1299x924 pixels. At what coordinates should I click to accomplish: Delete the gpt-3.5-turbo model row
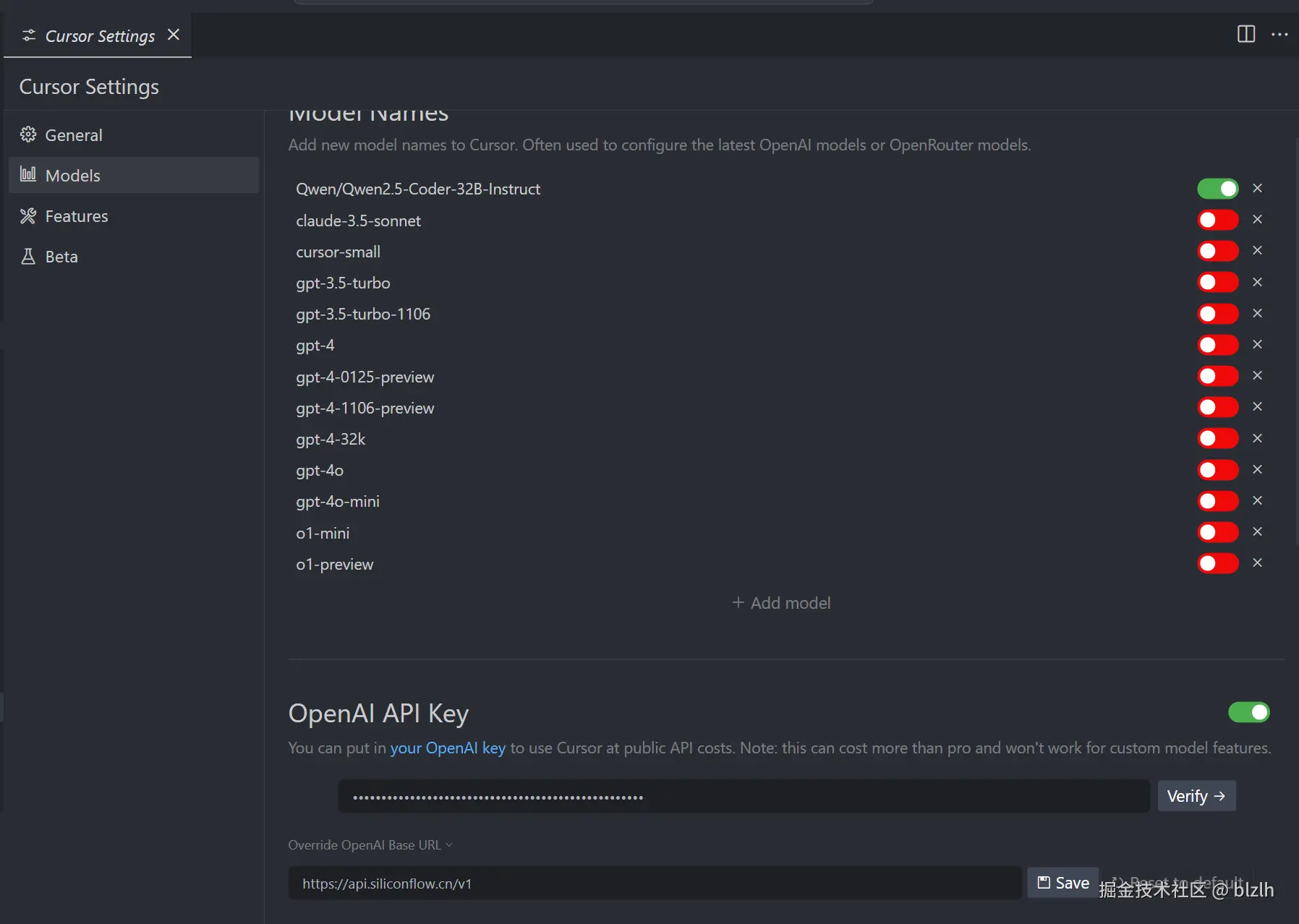(x=1258, y=282)
